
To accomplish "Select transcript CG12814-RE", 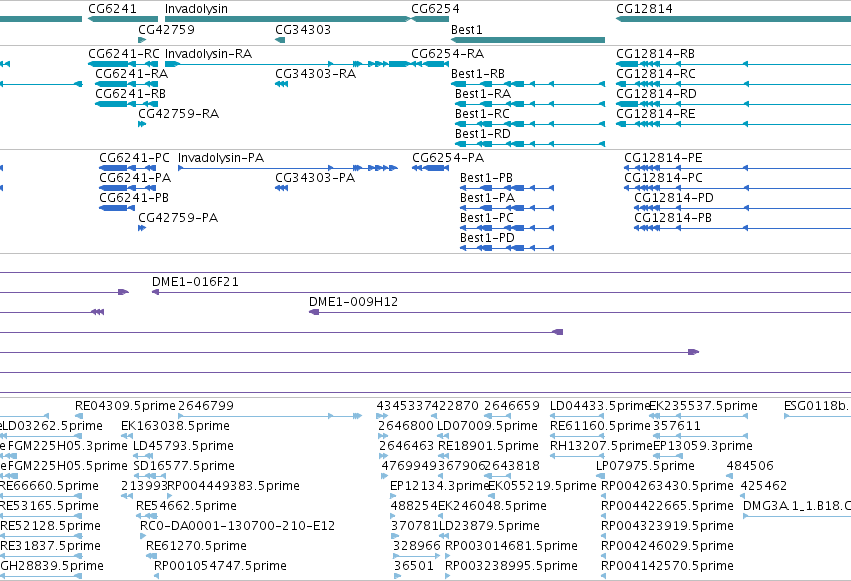I will tap(656, 114).
